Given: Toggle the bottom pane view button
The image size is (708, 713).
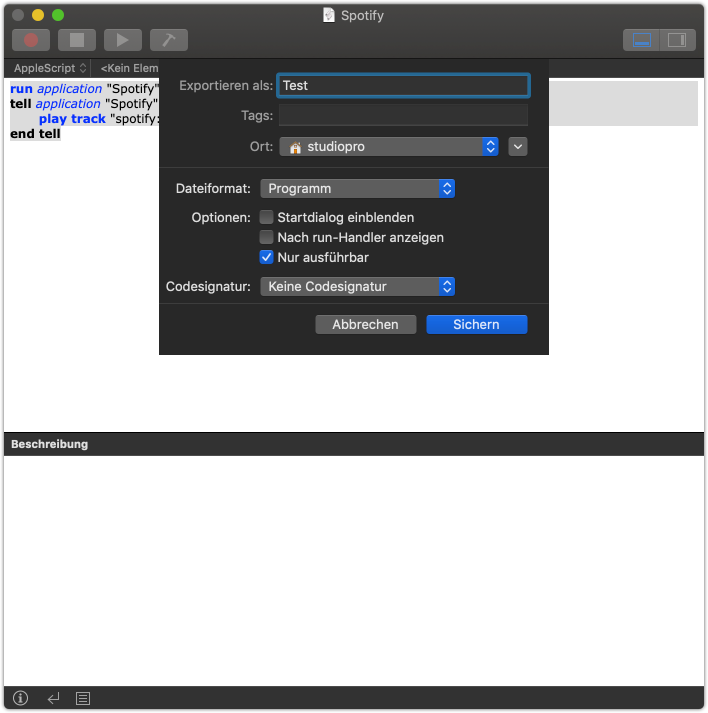Looking at the screenshot, I should tap(642, 40).
